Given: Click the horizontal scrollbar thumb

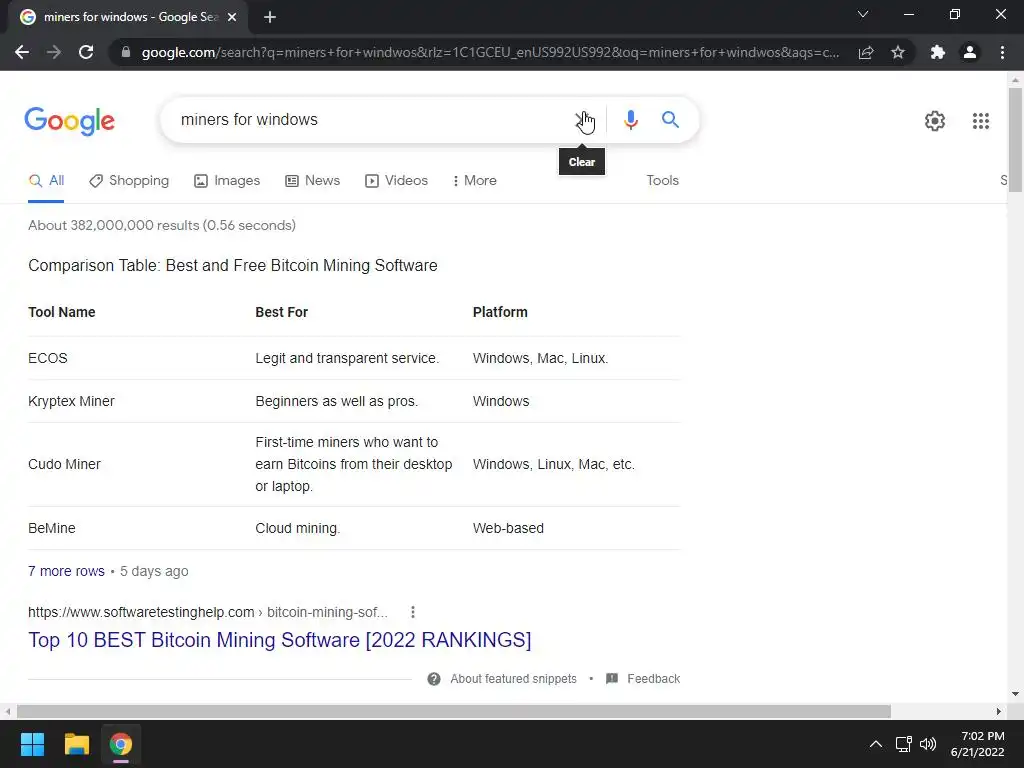Looking at the screenshot, I should pos(454,711).
